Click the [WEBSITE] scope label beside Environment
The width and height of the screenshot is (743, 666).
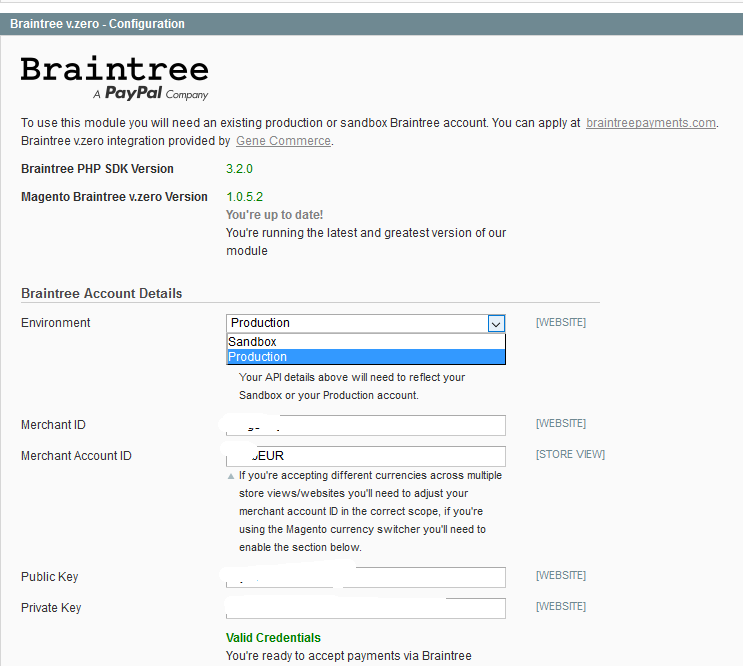tap(560, 323)
